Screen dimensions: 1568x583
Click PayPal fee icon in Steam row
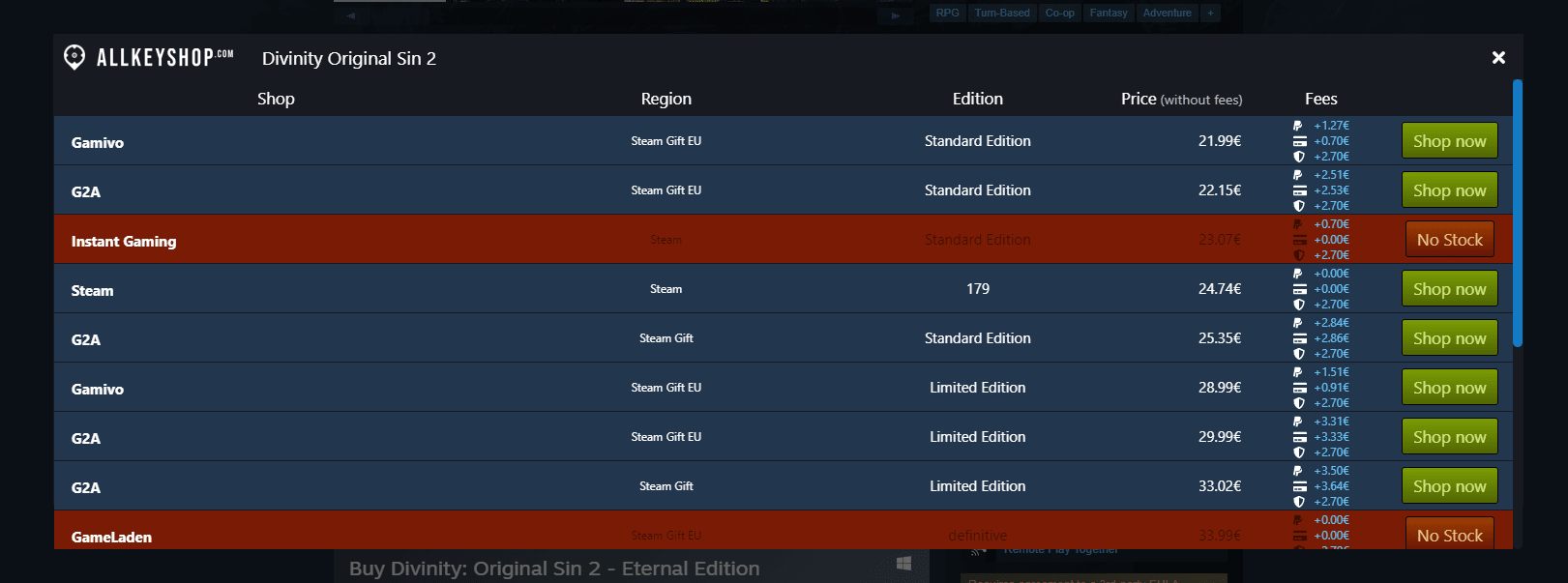(1298, 274)
